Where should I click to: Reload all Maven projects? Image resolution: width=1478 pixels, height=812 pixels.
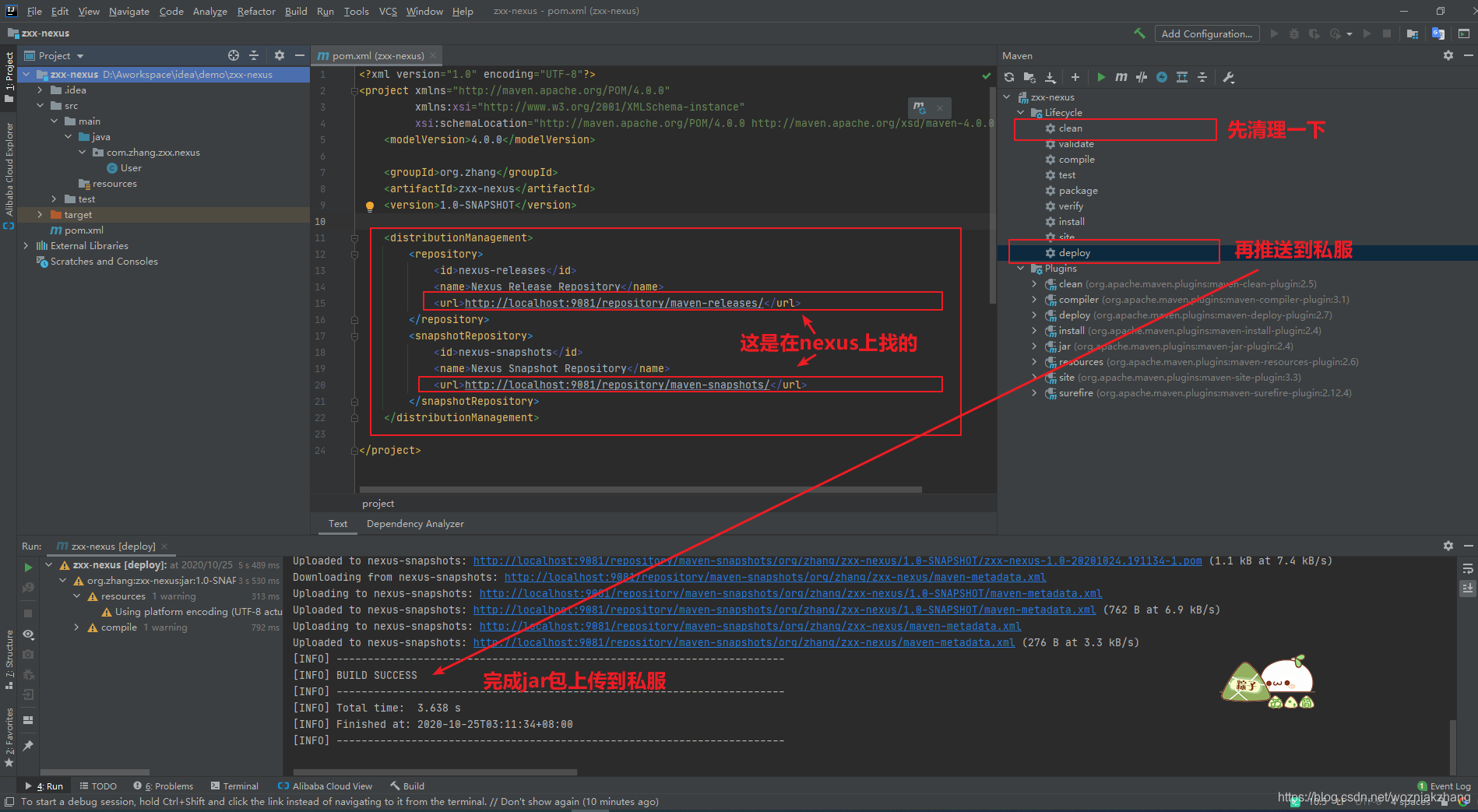(1009, 77)
